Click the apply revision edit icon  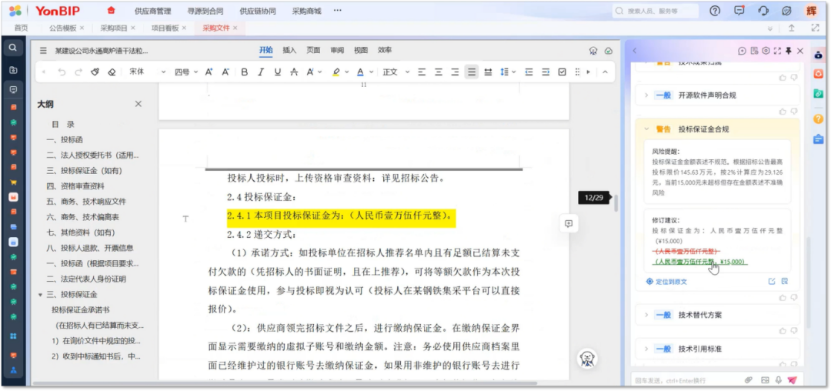click(x=772, y=281)
